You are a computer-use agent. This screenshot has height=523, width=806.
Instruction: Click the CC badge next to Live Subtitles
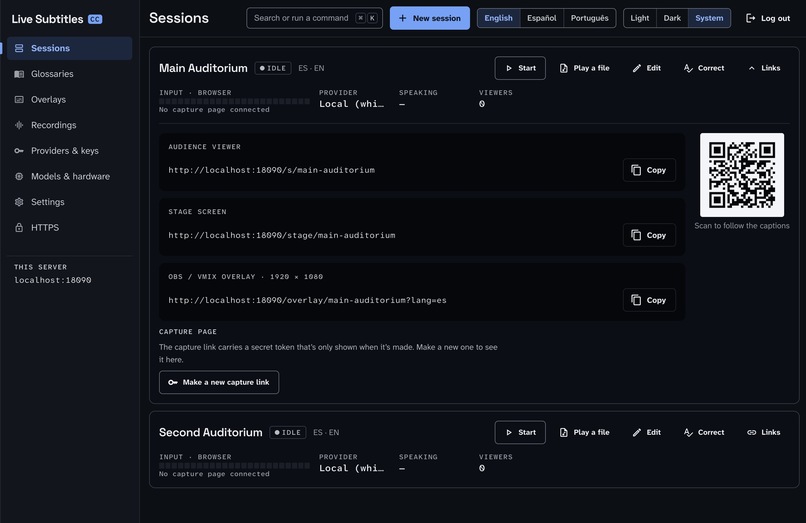[95, 19]
